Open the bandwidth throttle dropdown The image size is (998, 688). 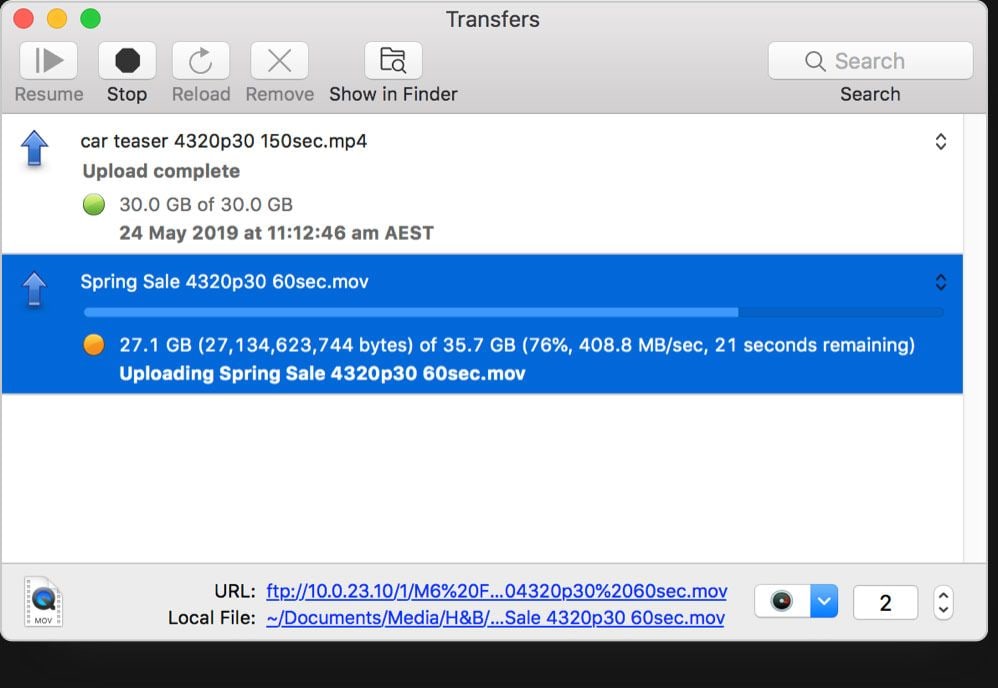796,601
